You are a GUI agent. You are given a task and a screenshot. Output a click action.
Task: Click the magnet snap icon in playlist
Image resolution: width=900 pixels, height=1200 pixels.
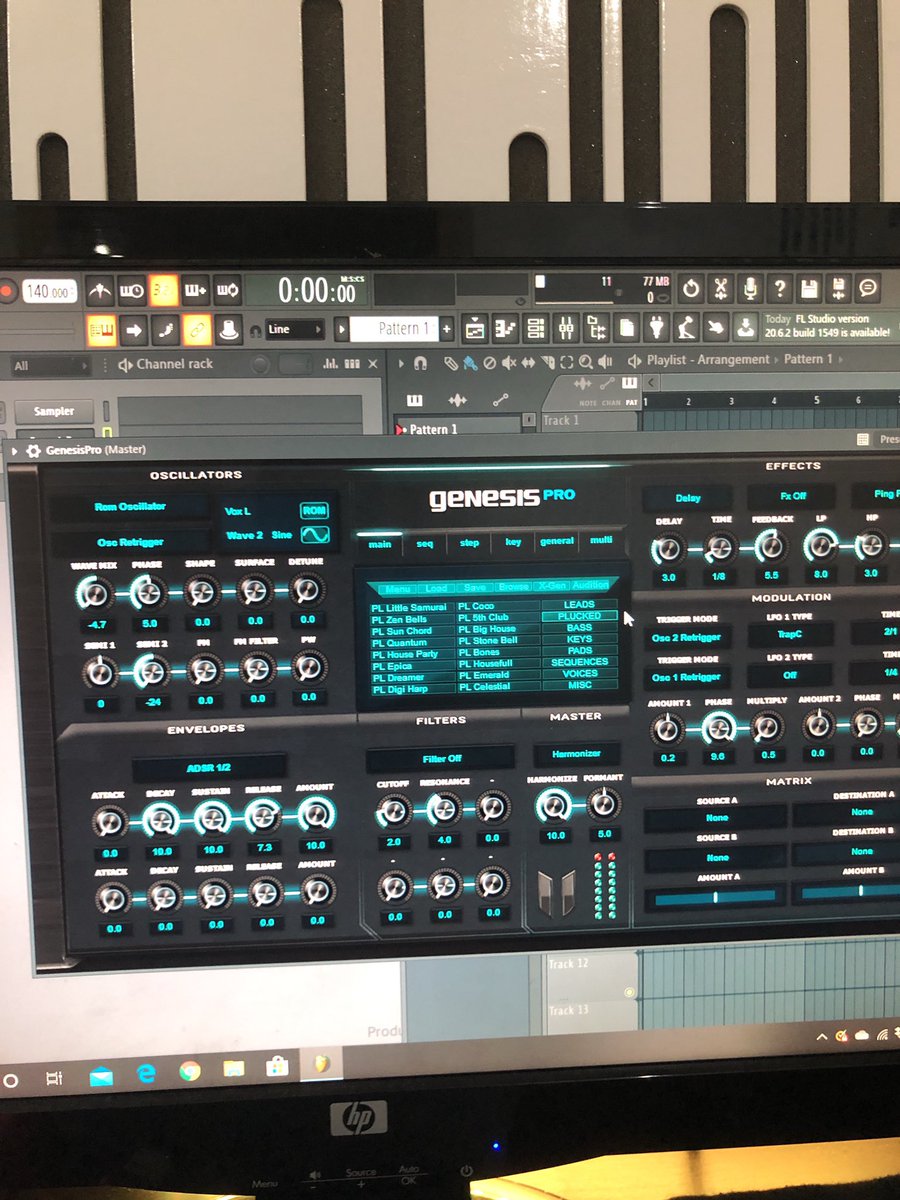(421, 363)
